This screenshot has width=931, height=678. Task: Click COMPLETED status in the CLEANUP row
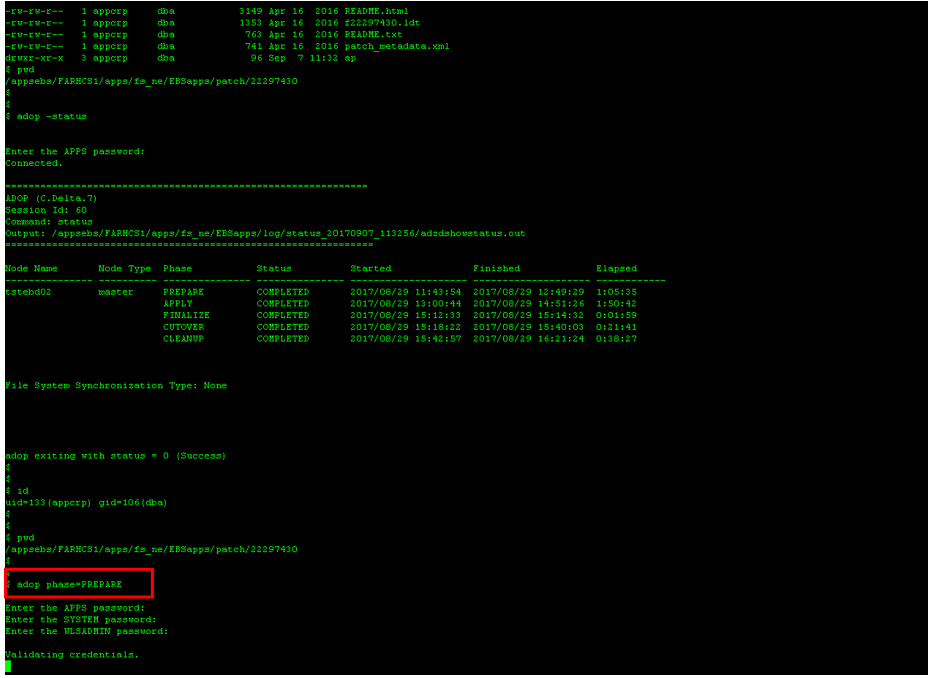[283, 339]
